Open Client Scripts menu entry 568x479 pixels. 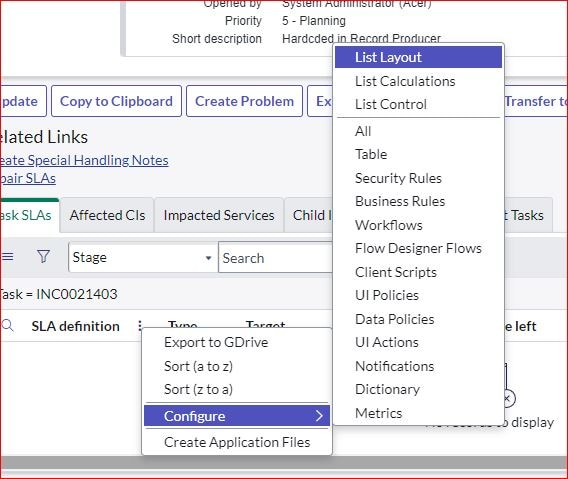coord(396,272)
